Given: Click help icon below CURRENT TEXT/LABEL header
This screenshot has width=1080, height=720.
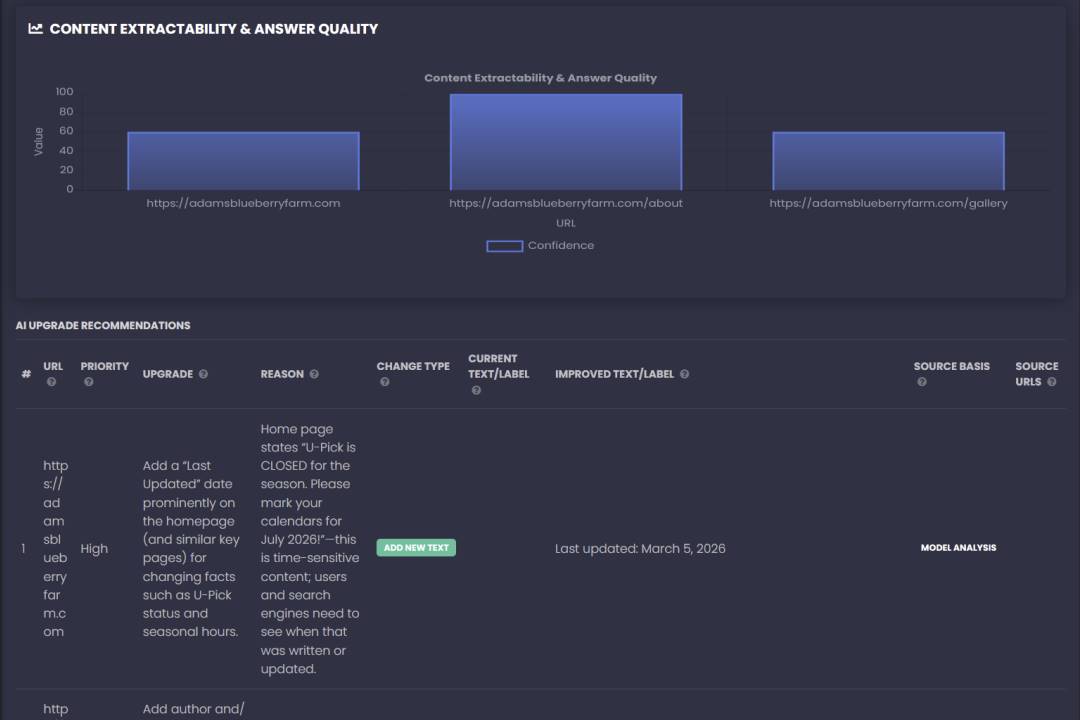Looking at the screenshot, I should (x=476, y=390).
